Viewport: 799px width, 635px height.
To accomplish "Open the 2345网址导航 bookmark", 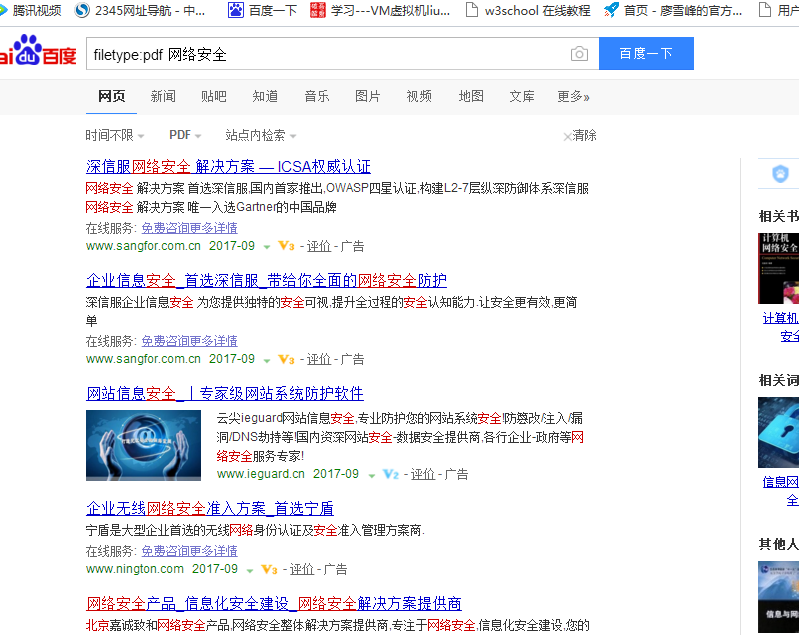I will pos(140,10).
